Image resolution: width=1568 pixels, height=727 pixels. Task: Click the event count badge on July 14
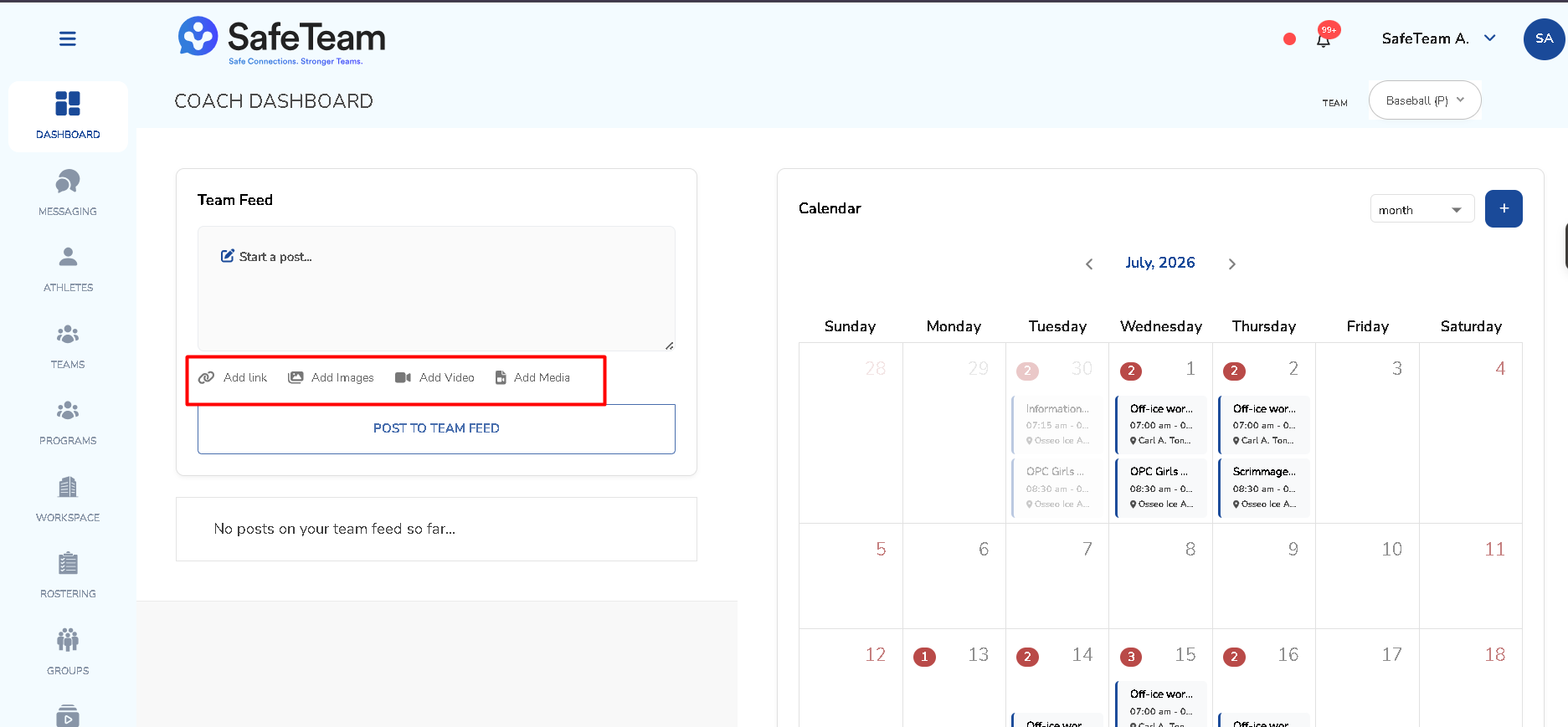pos(1027,657)
